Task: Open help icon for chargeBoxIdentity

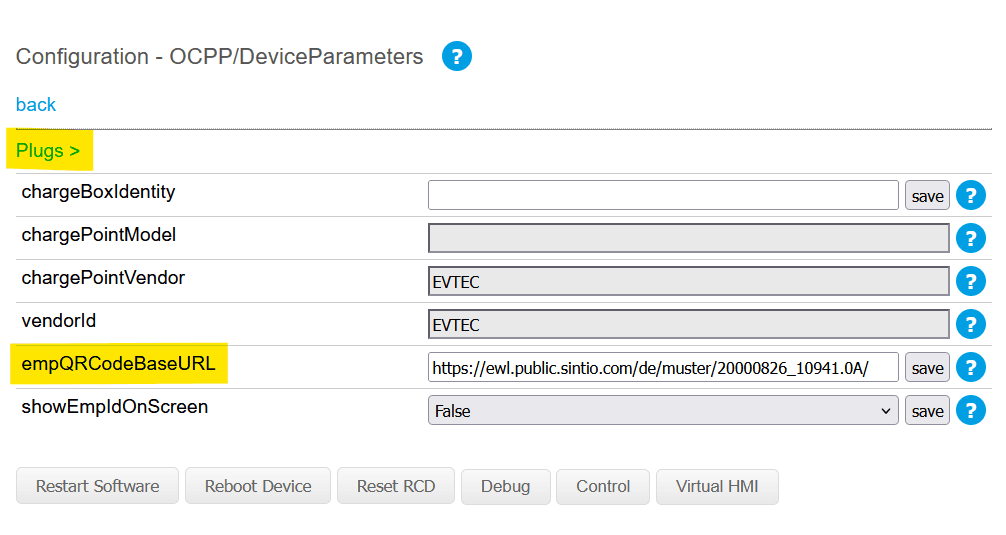Action: (971, 195)
